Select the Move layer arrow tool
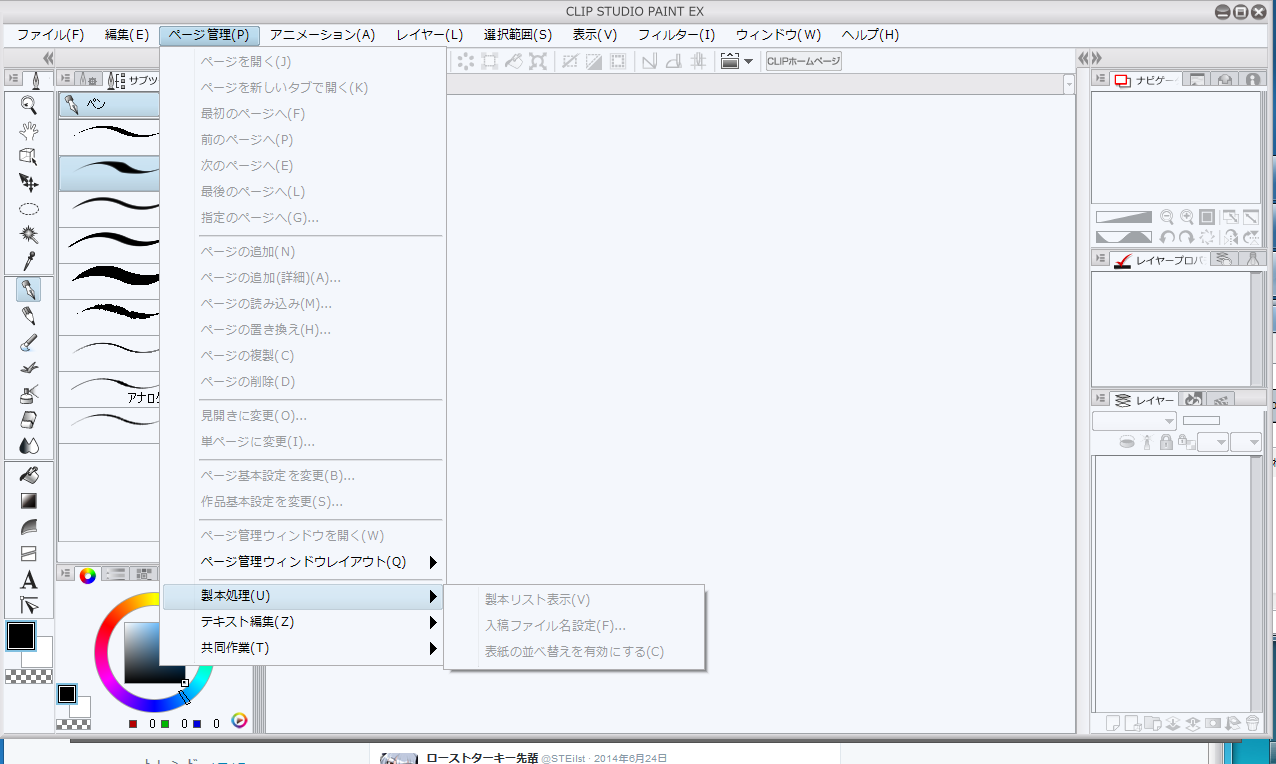Image resolution: width=1276 pixels, height=764 pixels. [29, 182]
